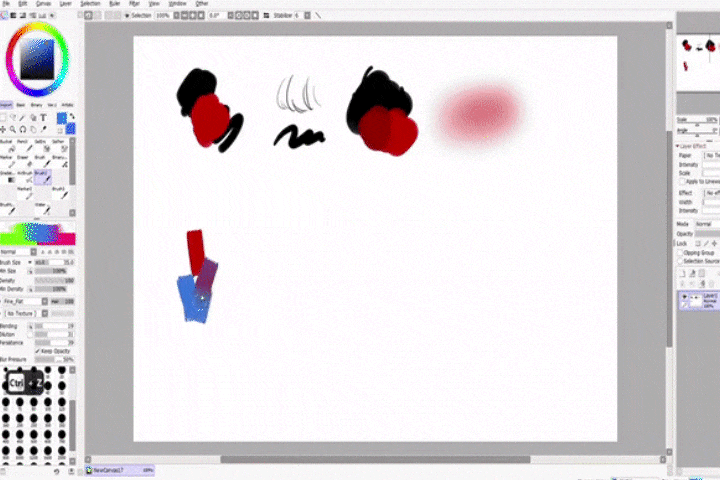Choose the Pencil tool
The width and height of the screenshot is (720, 480).
(26, 147)
